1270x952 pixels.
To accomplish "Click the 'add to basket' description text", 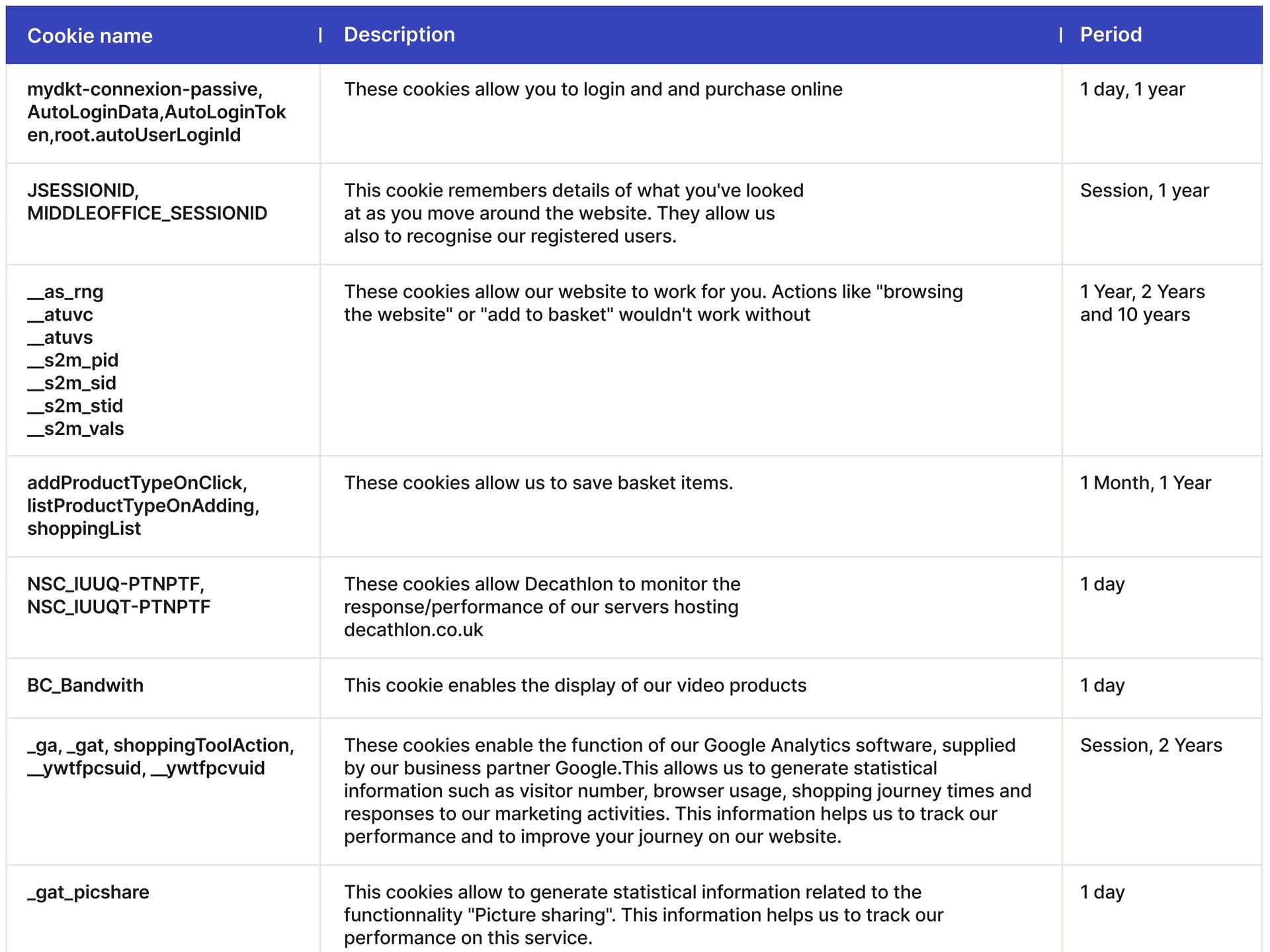I will 654,303.
